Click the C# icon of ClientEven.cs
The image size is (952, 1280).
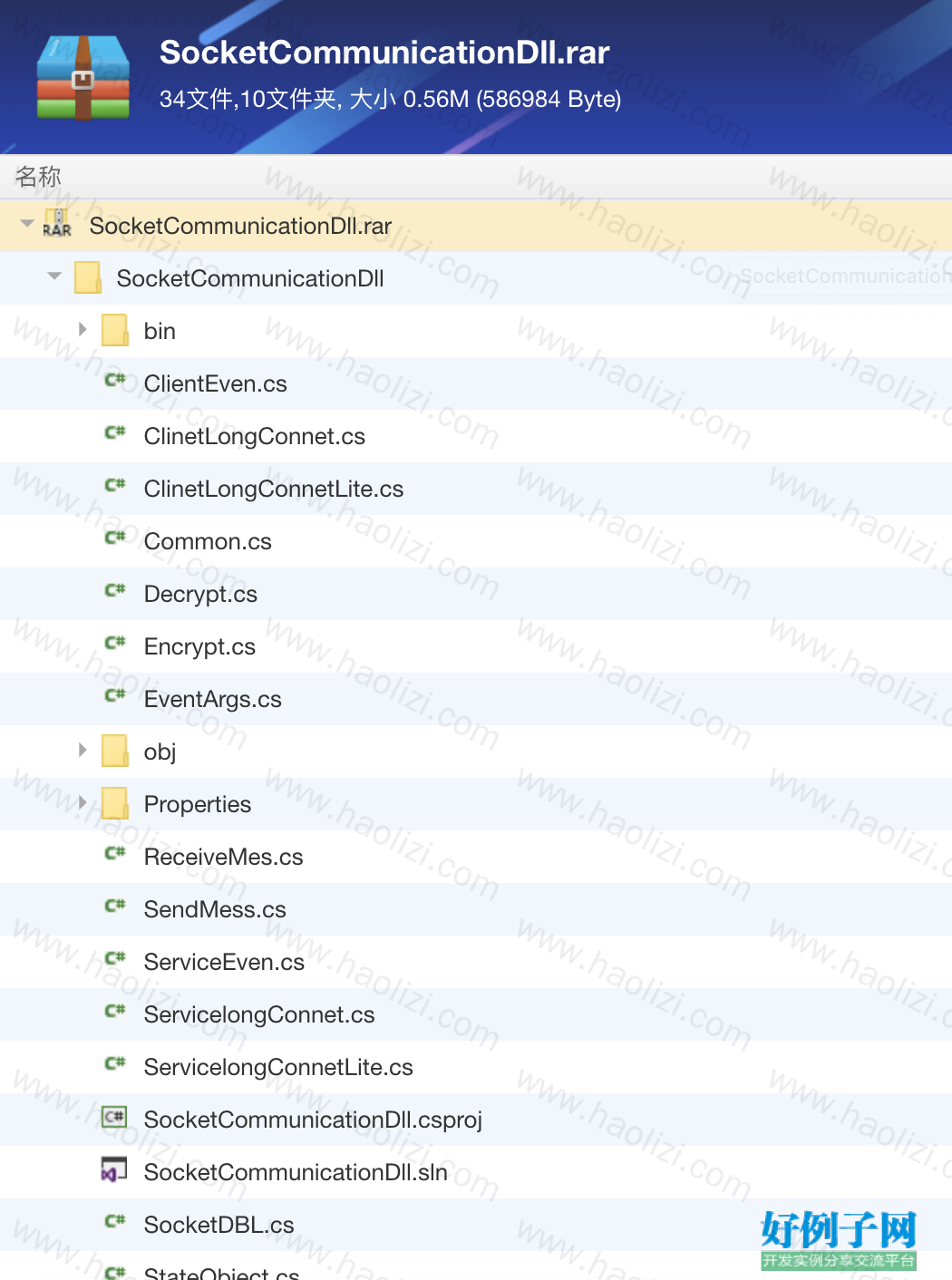pos(115,380)
